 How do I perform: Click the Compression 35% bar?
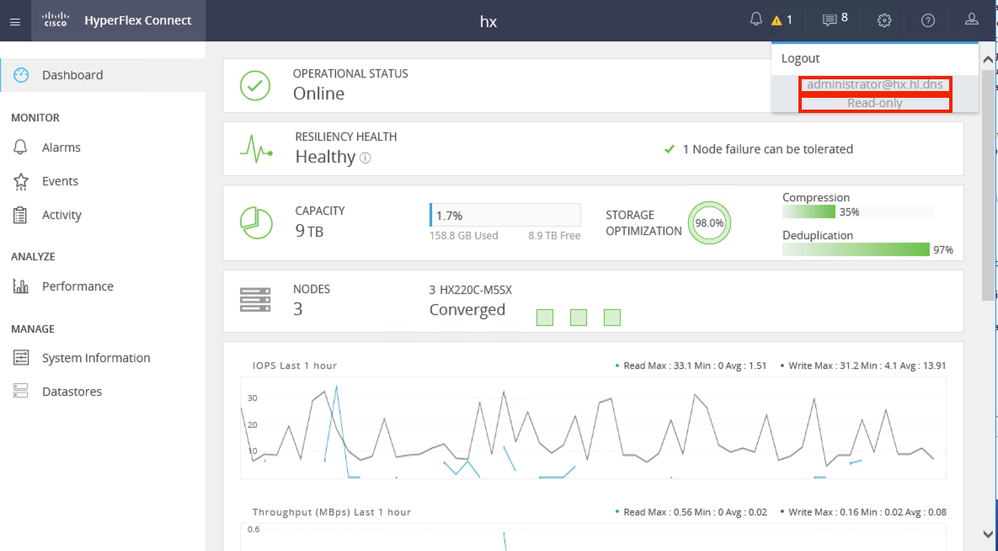click(858, 212)
